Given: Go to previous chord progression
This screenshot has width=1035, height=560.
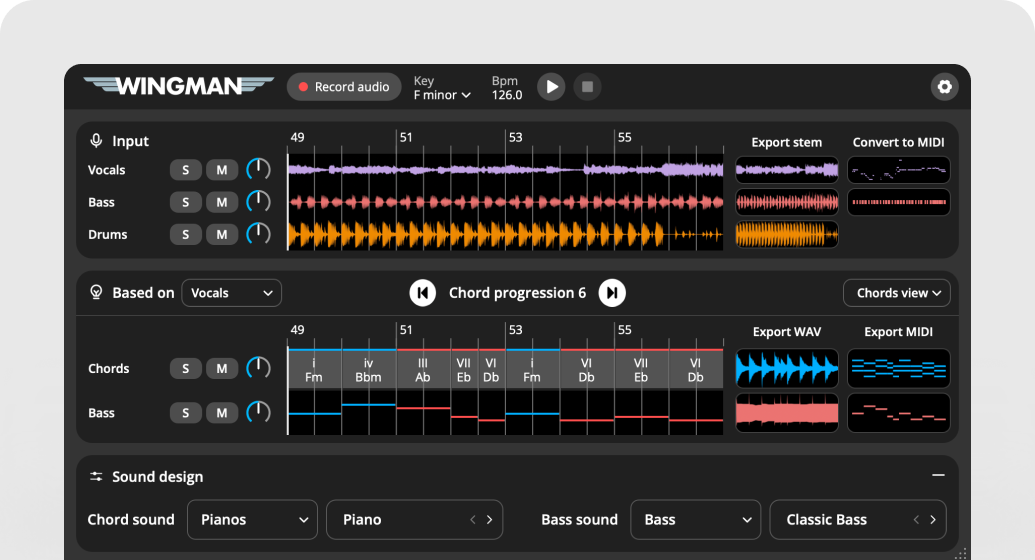Looking at the screenshot, I should (x=422, y=293).
